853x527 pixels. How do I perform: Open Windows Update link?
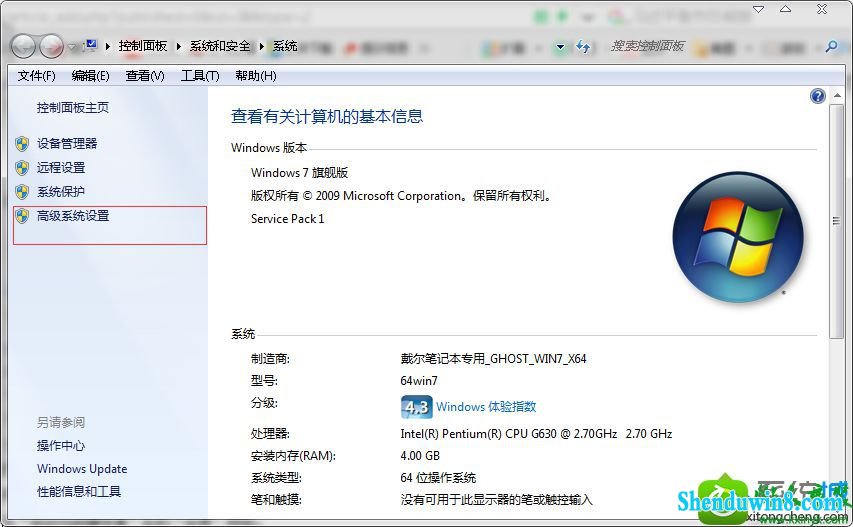coord(82,468)
